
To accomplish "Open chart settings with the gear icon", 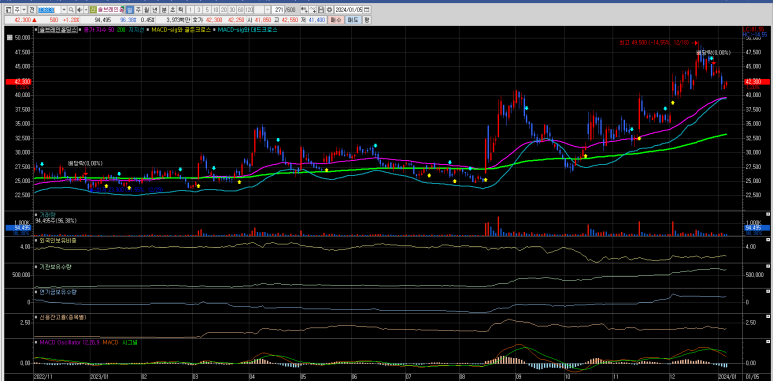I will point(329,10).
